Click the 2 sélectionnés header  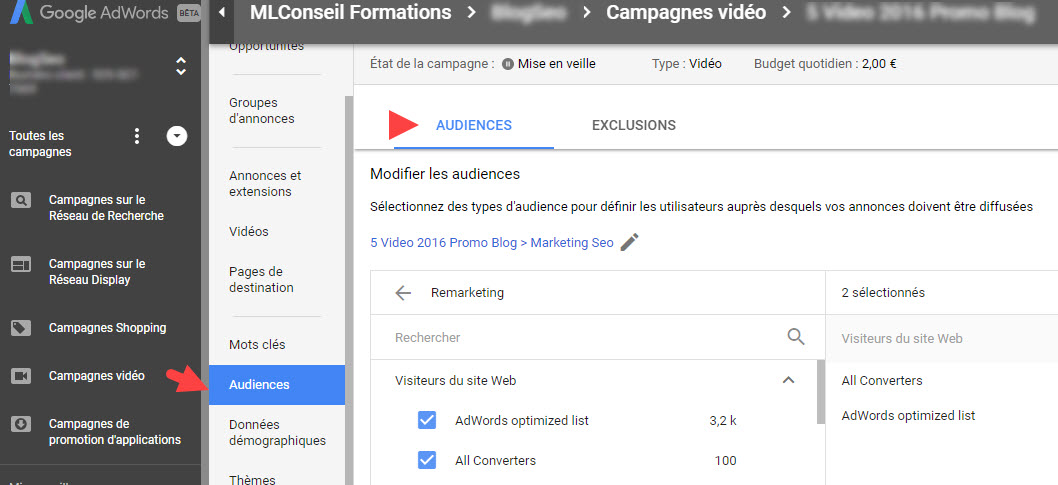pyautogui.click(x=883, y=293)
